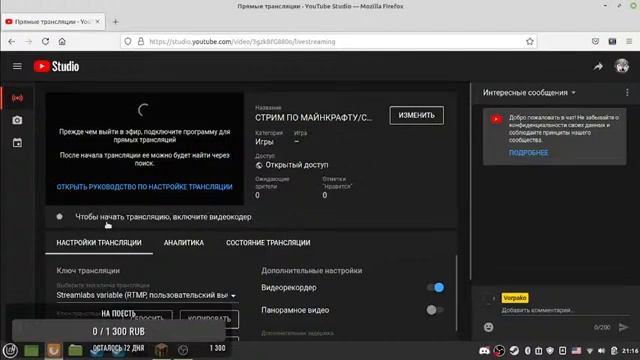Click the padlock site info icon
Screen dimensions: 640x360
(141, 42)
